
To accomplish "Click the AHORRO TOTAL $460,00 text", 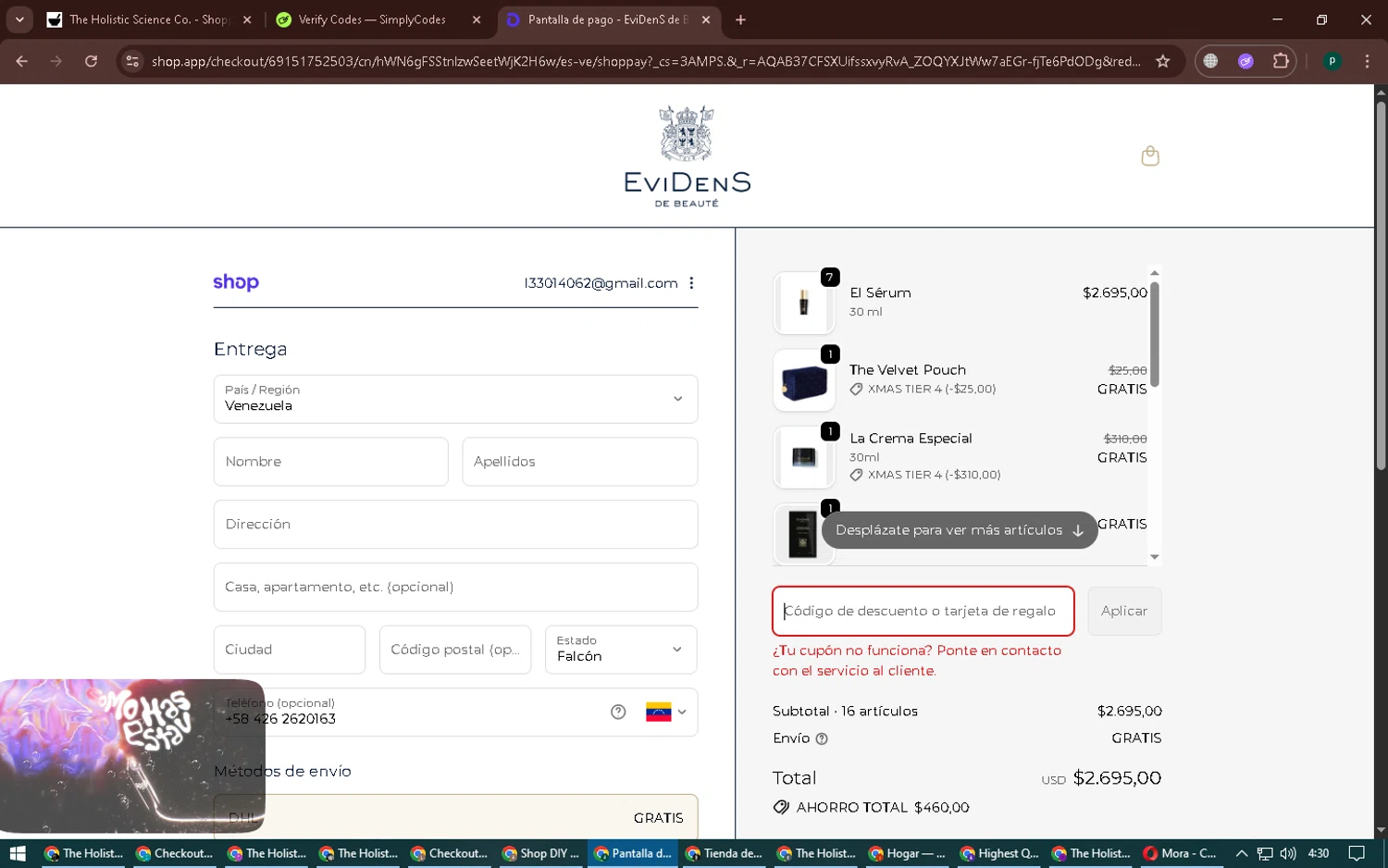I will [883, 807].
